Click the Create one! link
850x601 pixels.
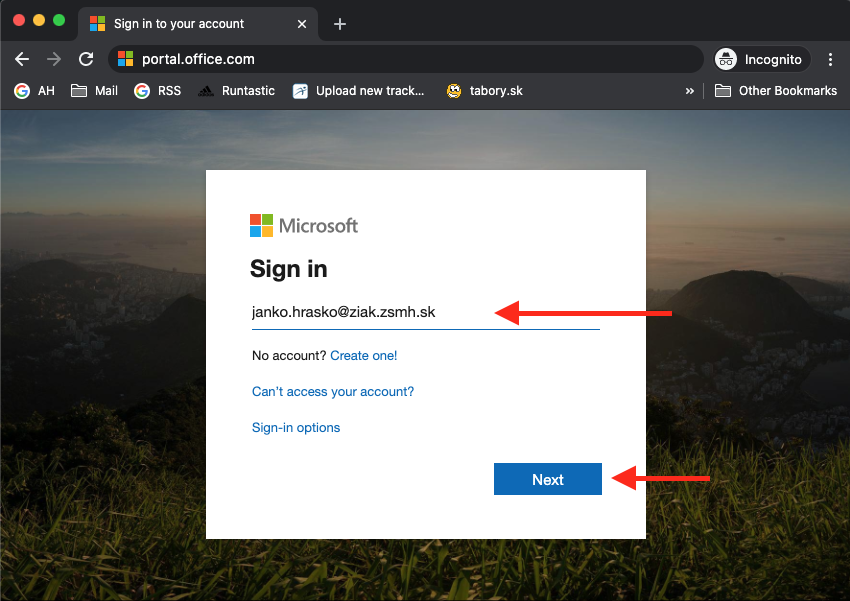pyautogui.click(x=364, y=355)
